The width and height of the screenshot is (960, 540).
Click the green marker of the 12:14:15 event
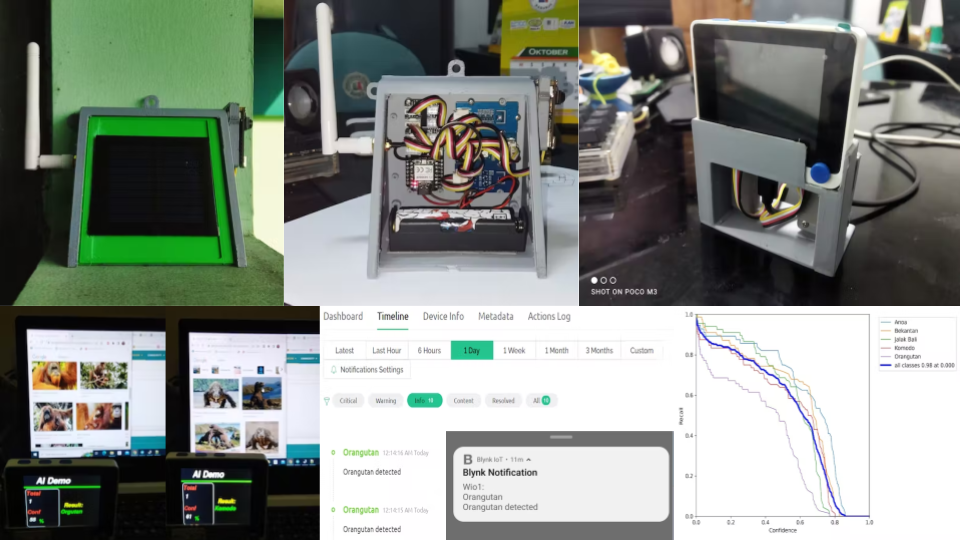coord(334,510)
